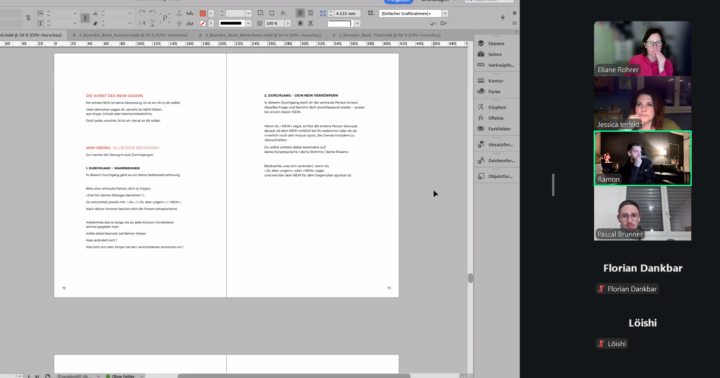Open the Effekte panel
The height and width of the screenshot is (378, 720).
click(x=496, y=118)
